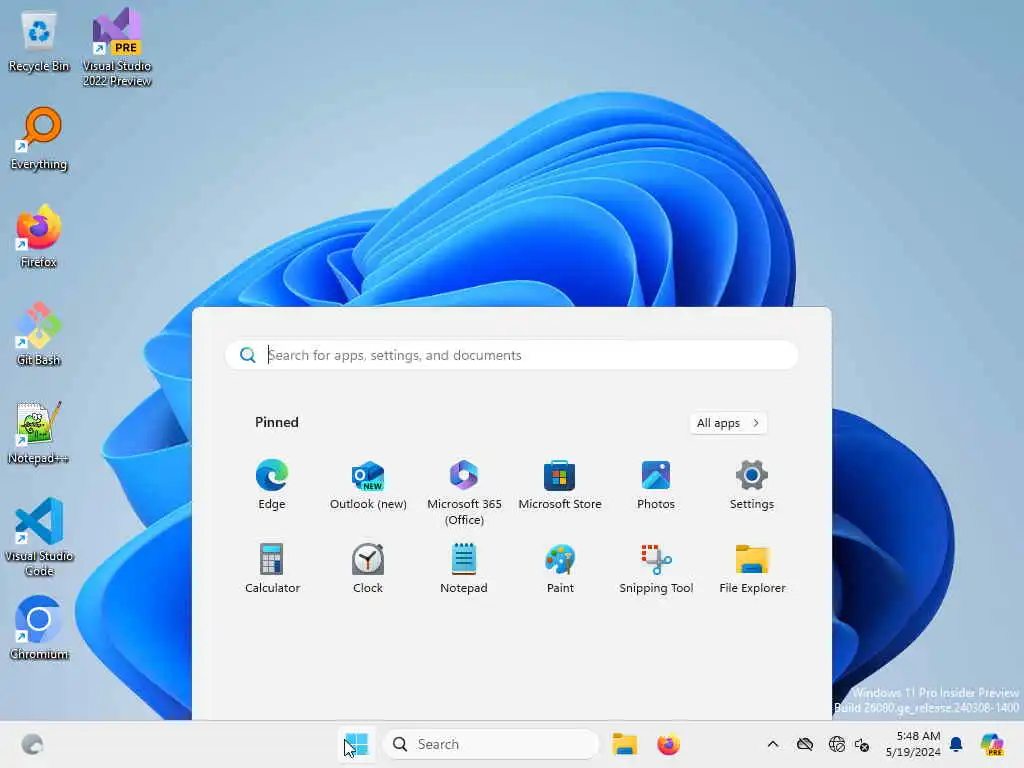
Task: Launch Clock from pinned apps
Action: 368,568
